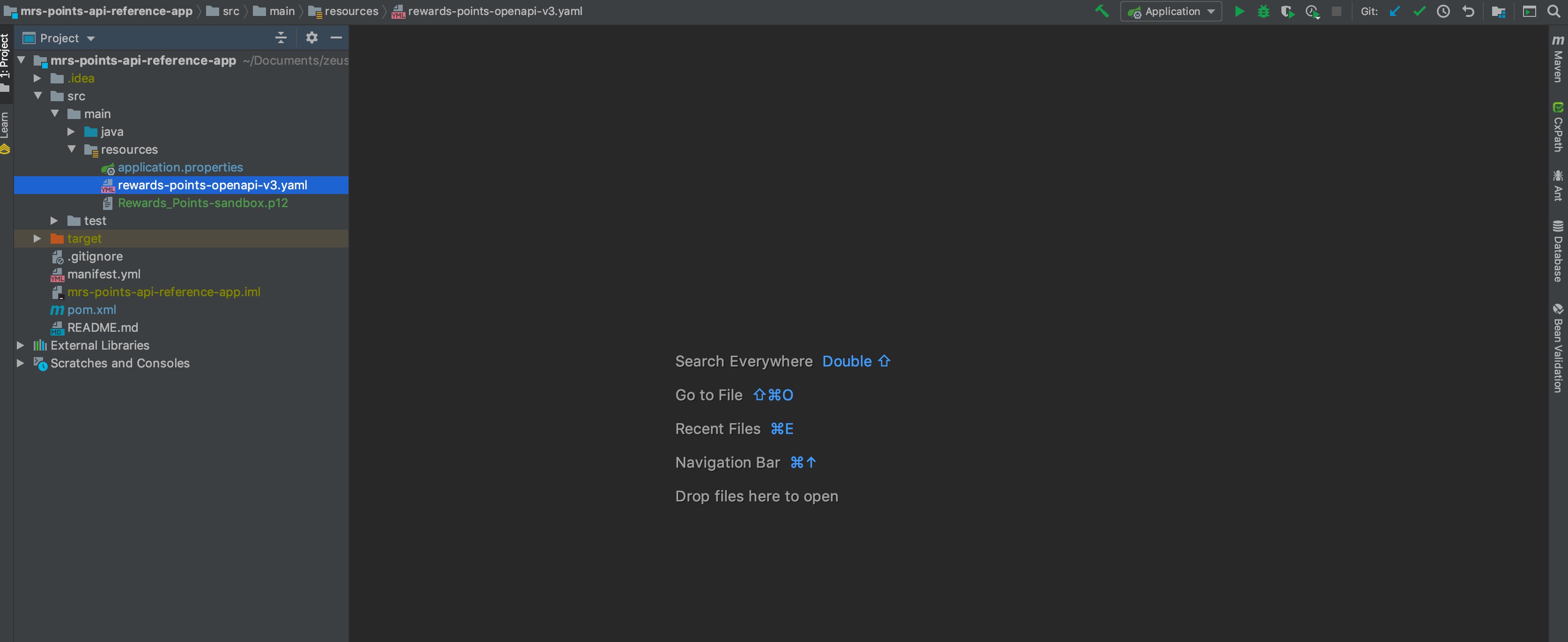Expand External Libraries node

[20, 345]
